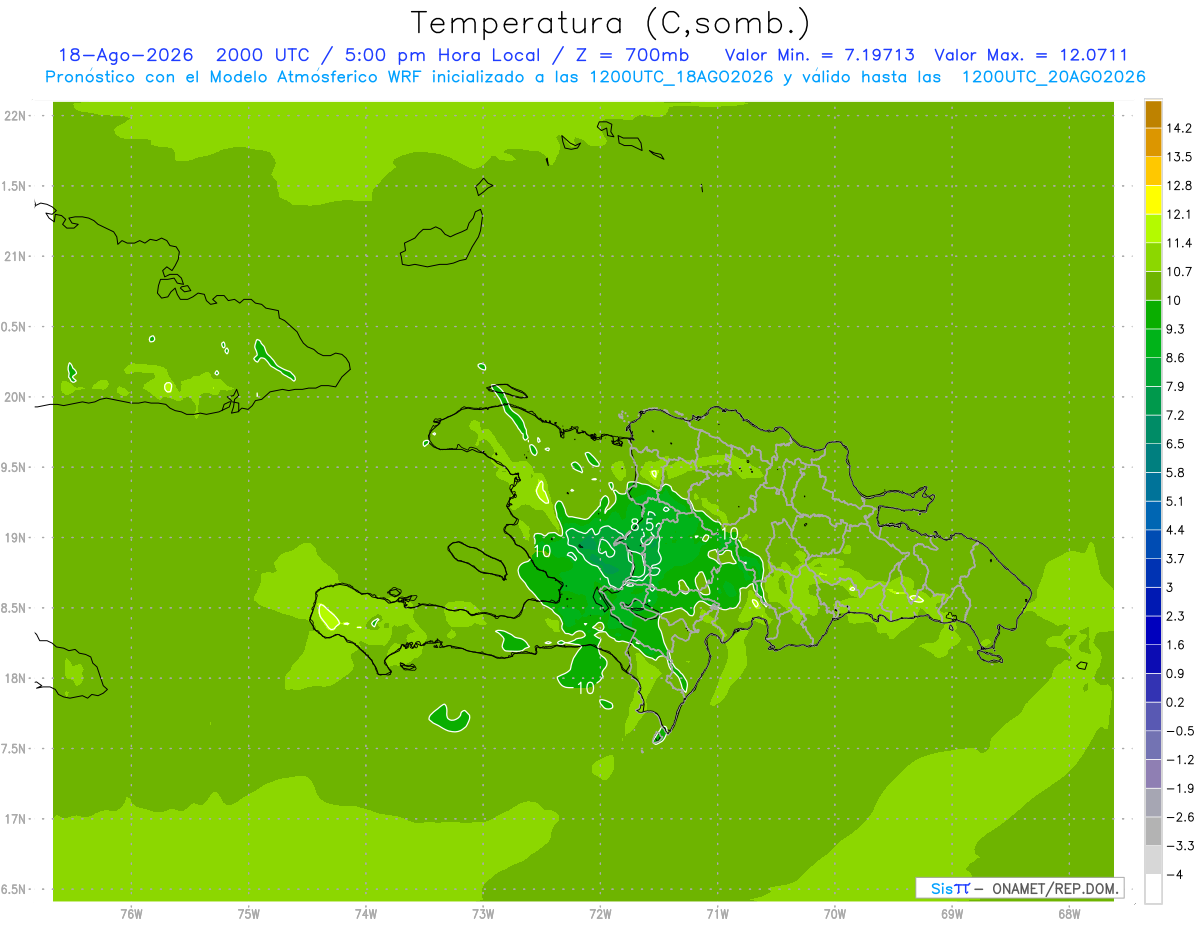Screen dimensions: 1200x927
Task: Click the "-0.5" color legend value
Action: pos(1180,730)
